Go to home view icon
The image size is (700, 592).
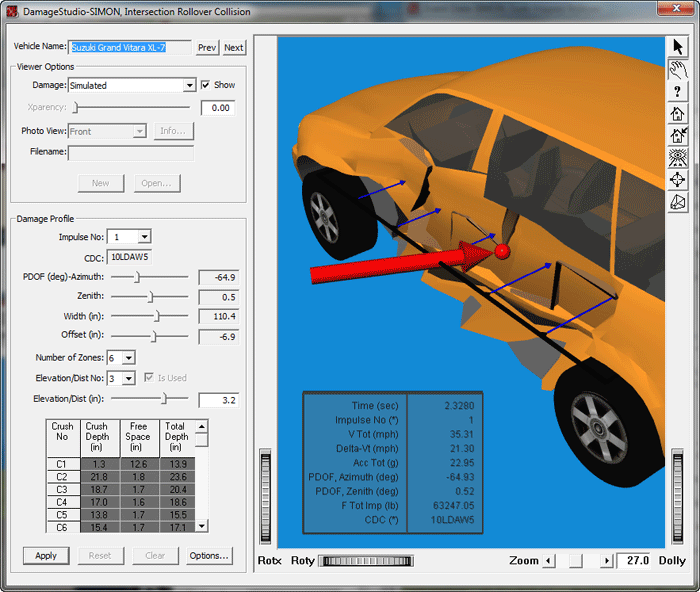679,114
